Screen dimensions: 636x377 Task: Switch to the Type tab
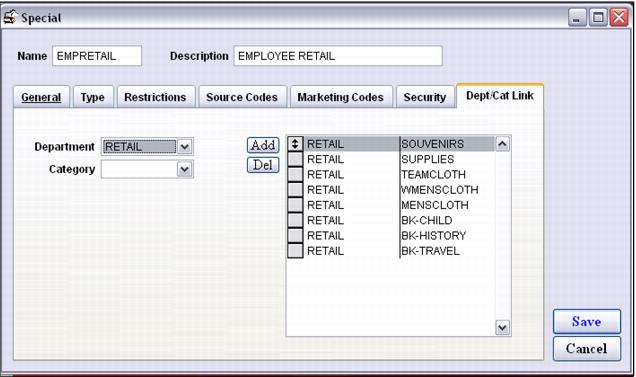pos(93,97)
